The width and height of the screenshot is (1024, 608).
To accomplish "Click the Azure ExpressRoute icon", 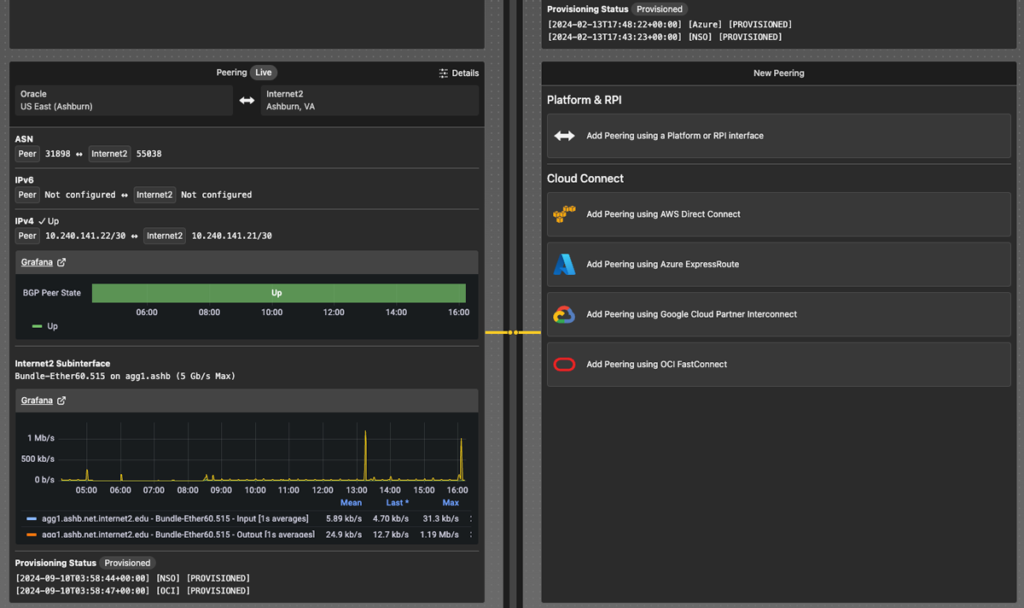I will click(x=563, y=264).
